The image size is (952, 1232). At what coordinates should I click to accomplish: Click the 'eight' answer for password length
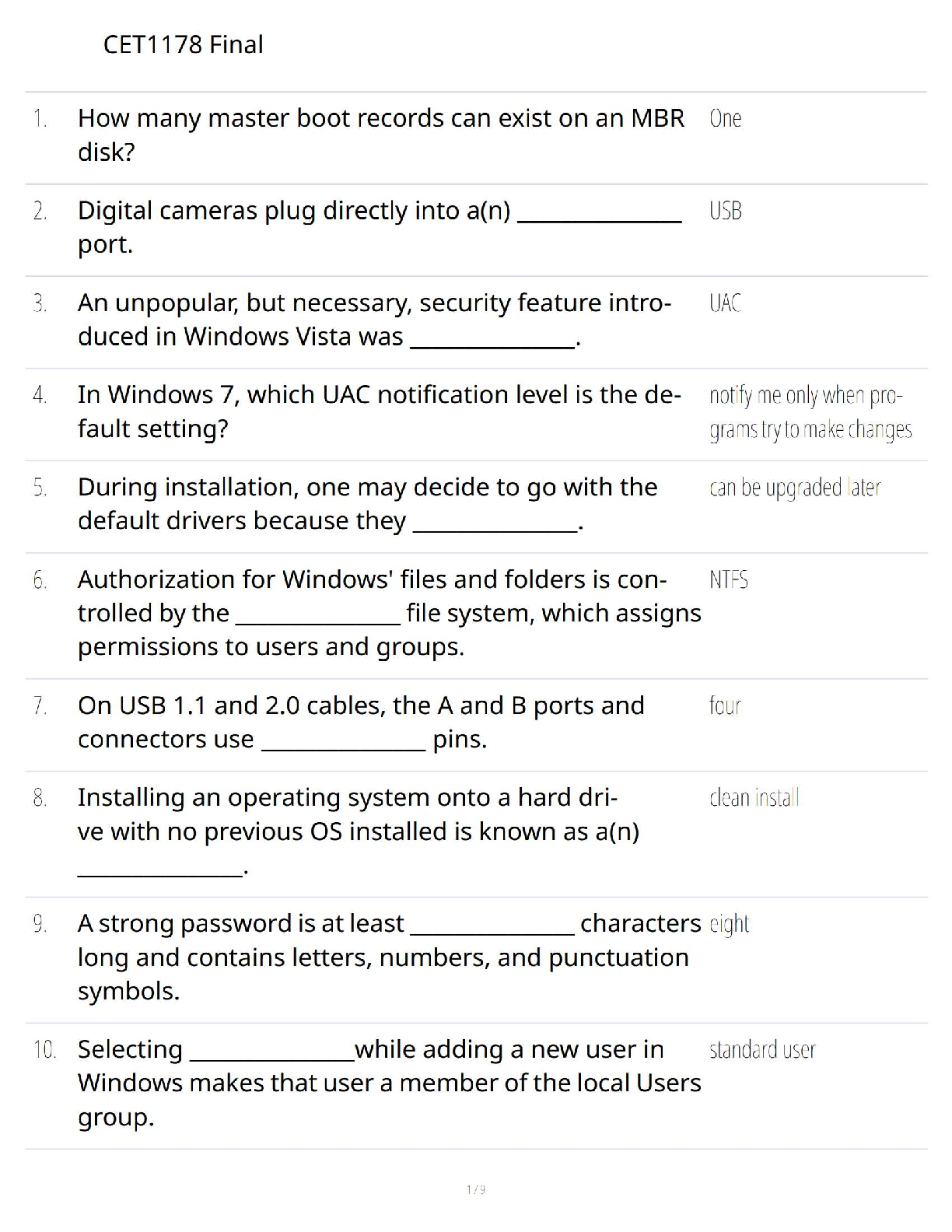729,924
